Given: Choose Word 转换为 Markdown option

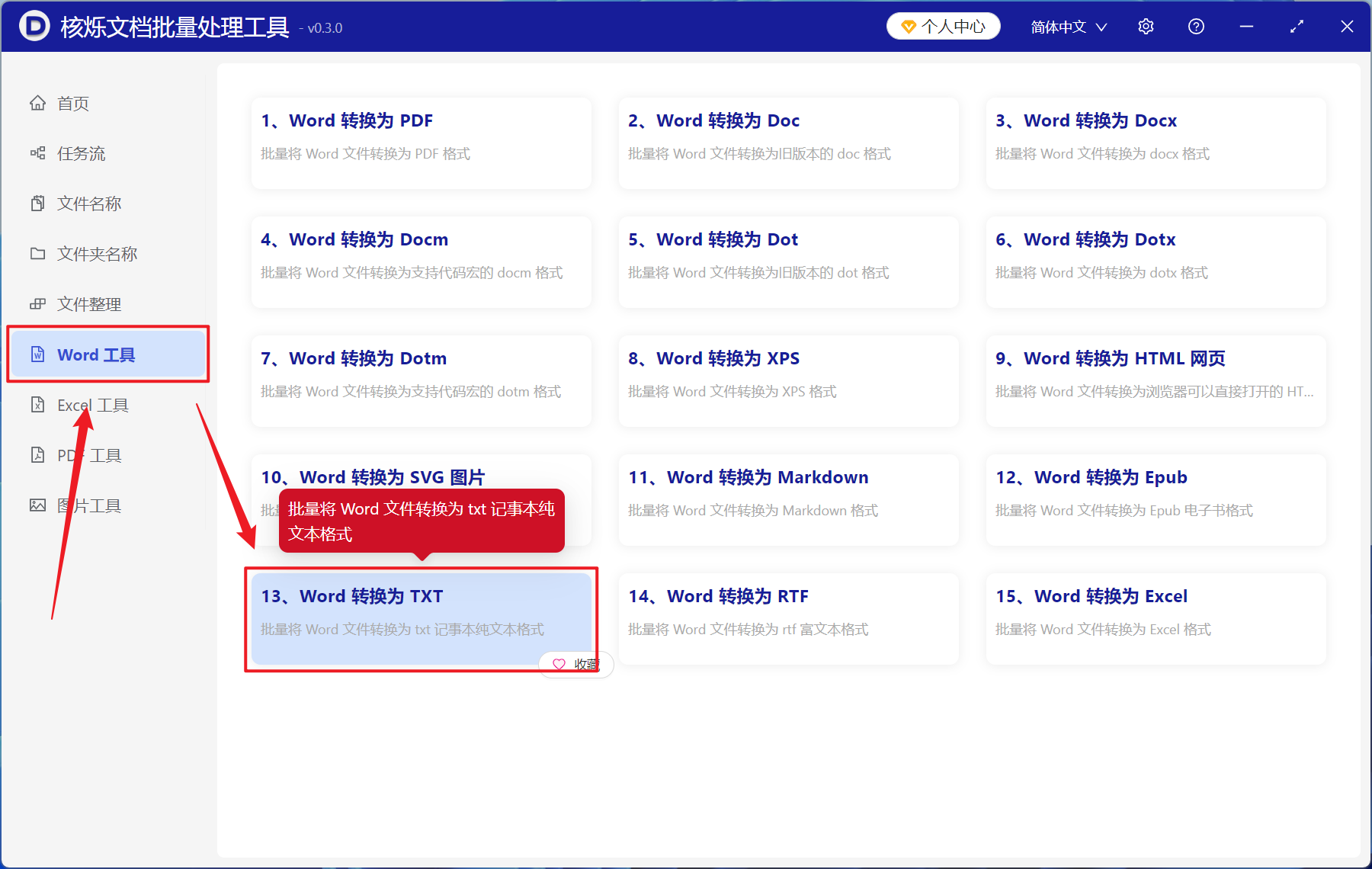Looking at the screenshot, I should 788,499.
